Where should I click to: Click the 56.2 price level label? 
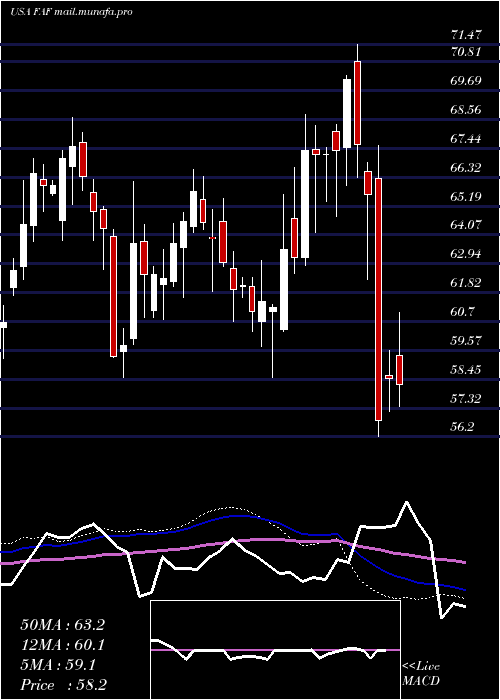coord(464,427)
